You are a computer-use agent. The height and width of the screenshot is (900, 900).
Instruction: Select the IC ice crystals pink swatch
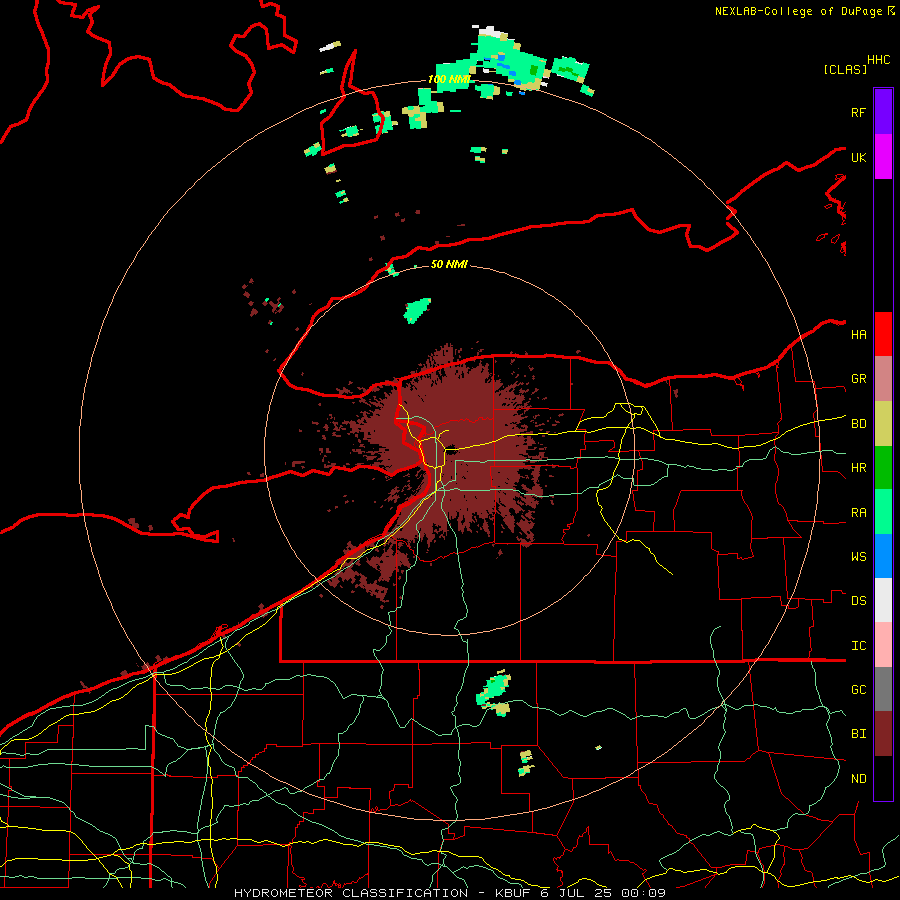tap(883, 645)
